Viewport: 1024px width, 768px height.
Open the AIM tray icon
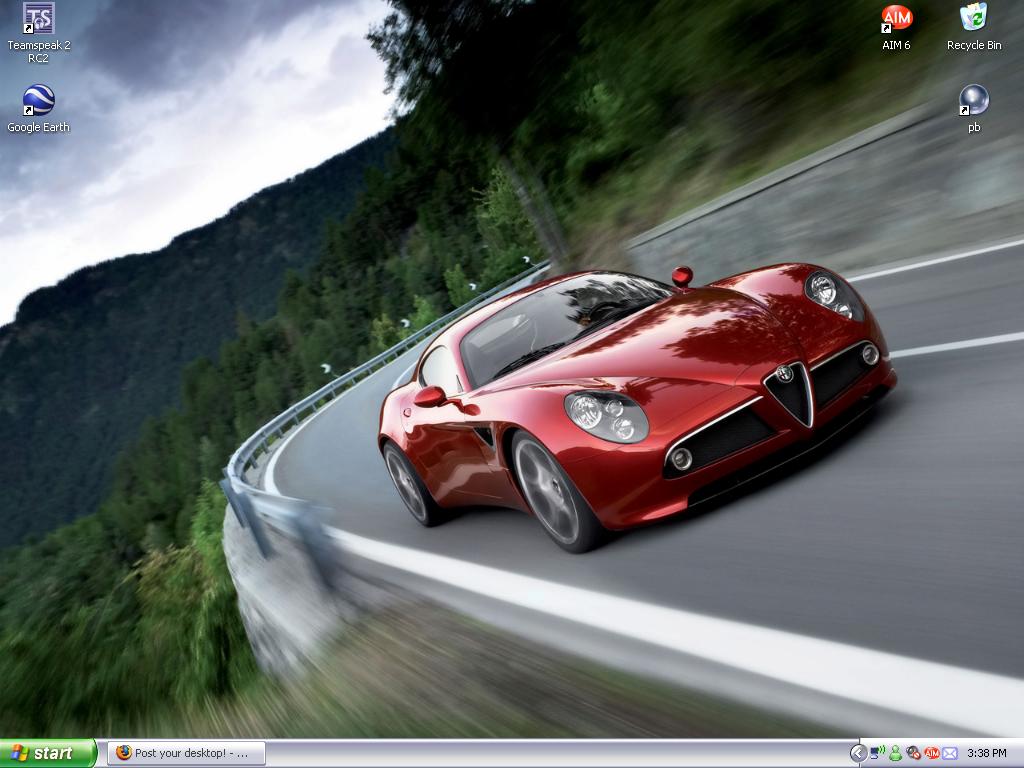932,753
